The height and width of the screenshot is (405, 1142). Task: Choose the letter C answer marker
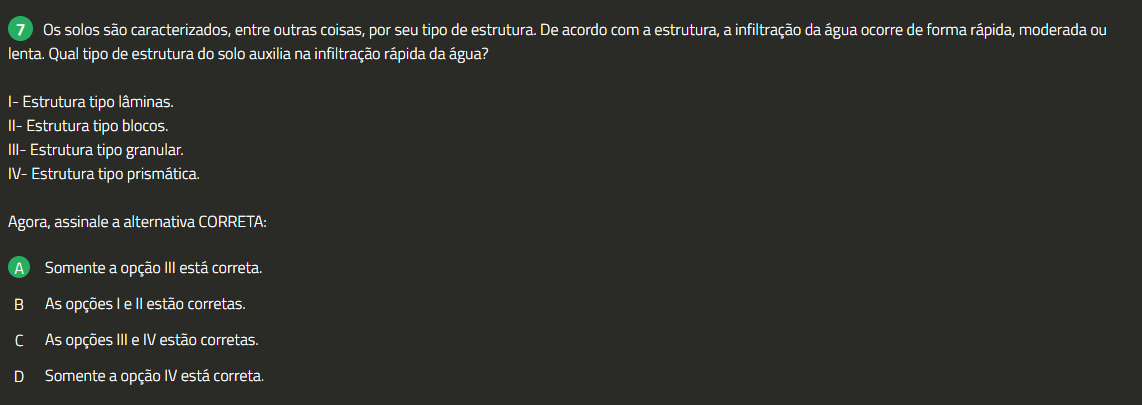[19, 340]
